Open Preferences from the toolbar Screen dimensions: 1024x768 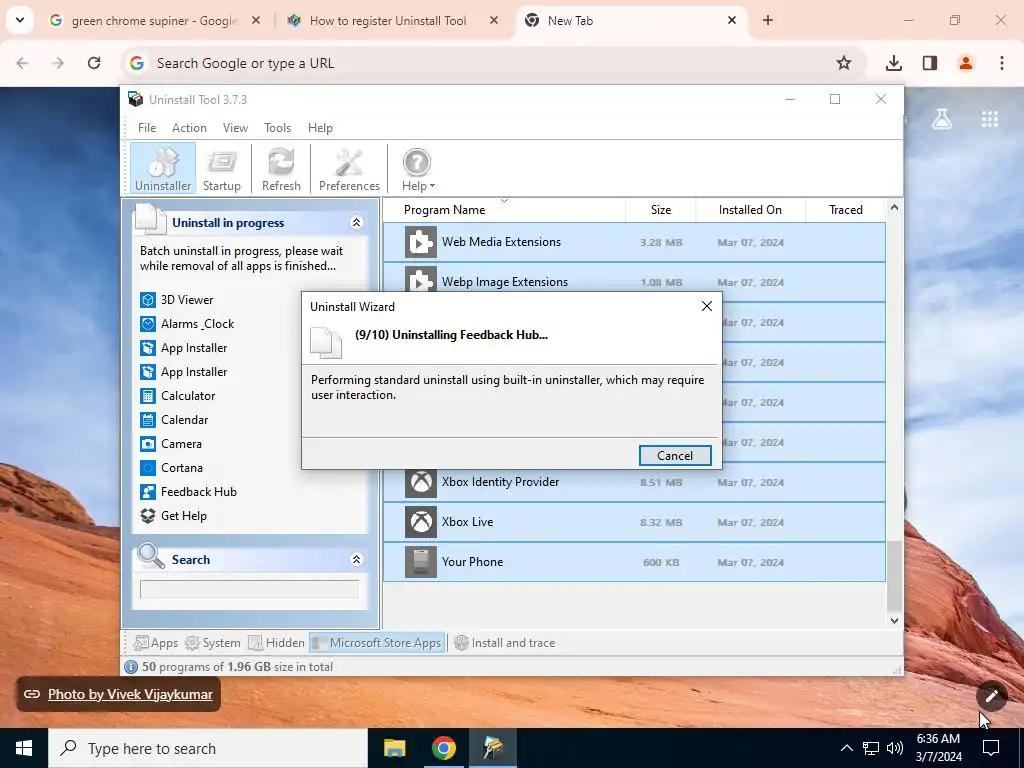[349, 169]
